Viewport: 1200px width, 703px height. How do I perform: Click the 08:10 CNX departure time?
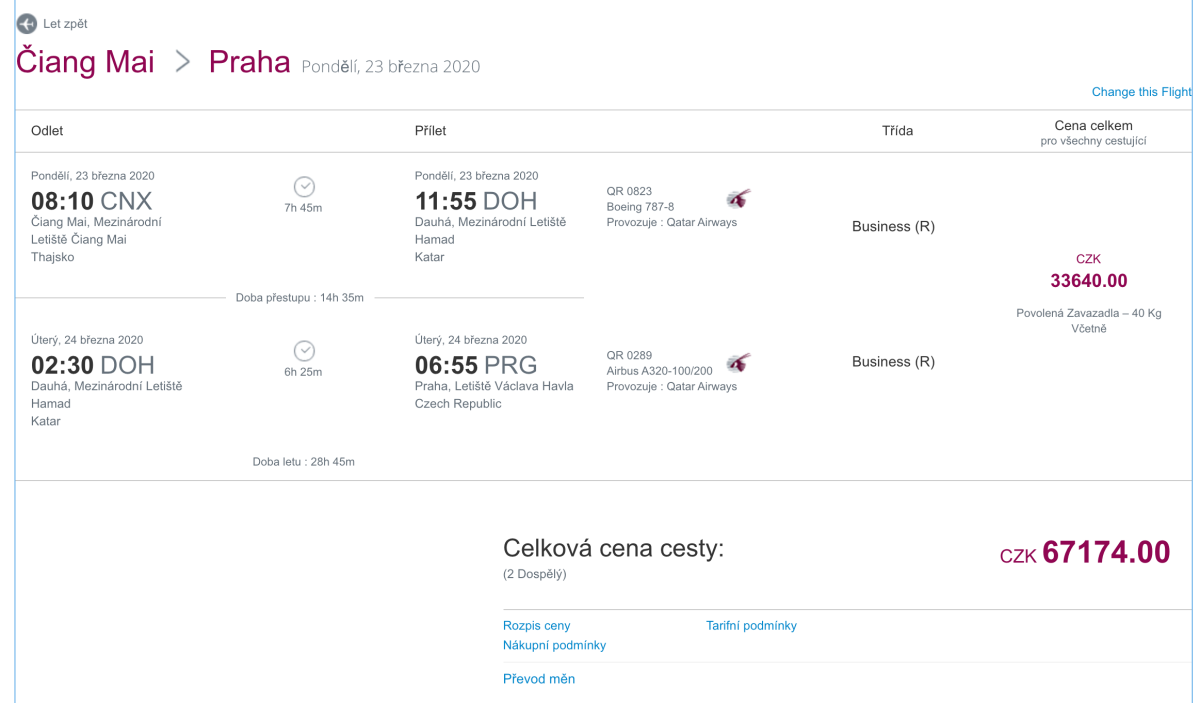pos(91,200)
